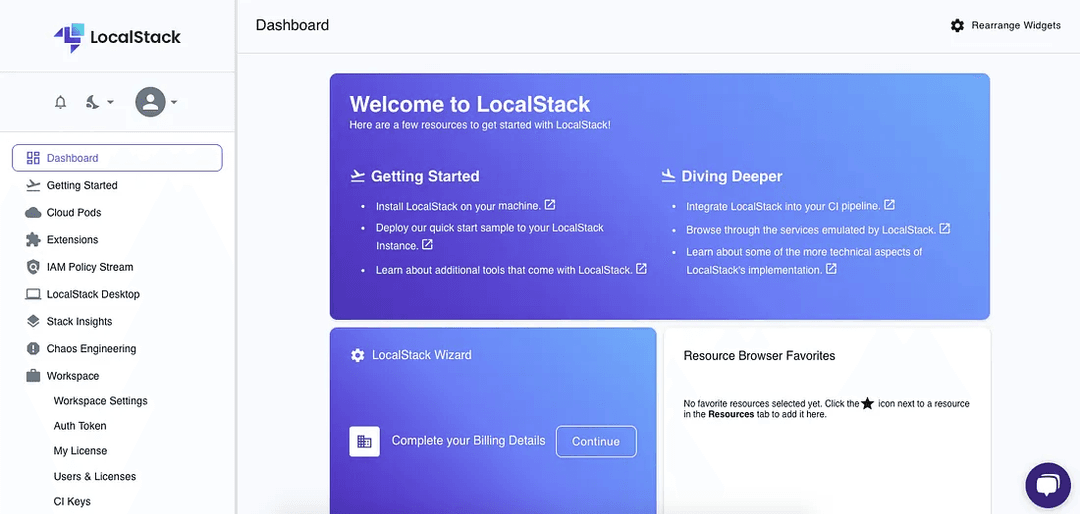Select My License
Viewport: 1080px width, 514px height.
pyautogui.click(x=81, y=451)
